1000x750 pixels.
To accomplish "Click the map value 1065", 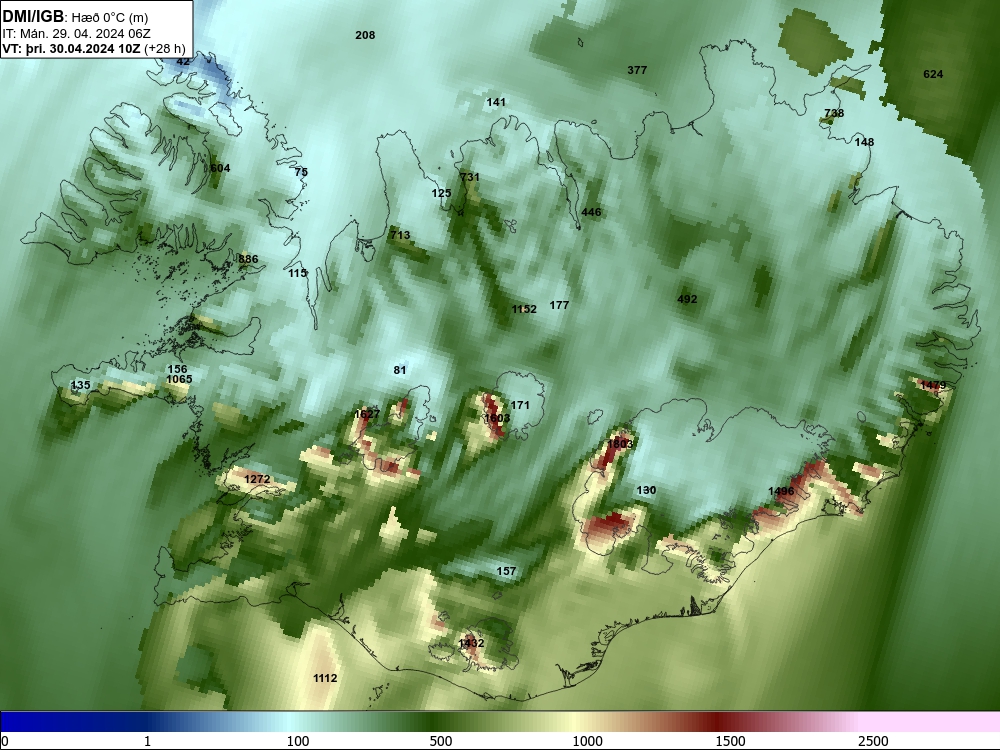I will [x=179, y=379].
